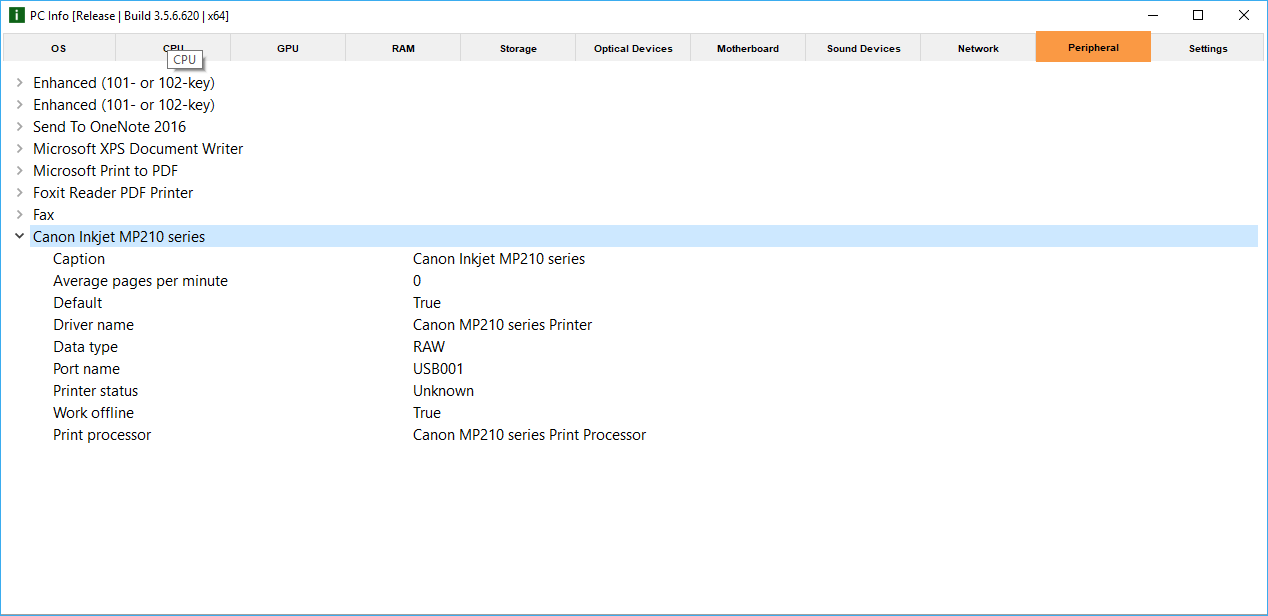
Task: Click the Driver name label
Action: pos(93,325)
